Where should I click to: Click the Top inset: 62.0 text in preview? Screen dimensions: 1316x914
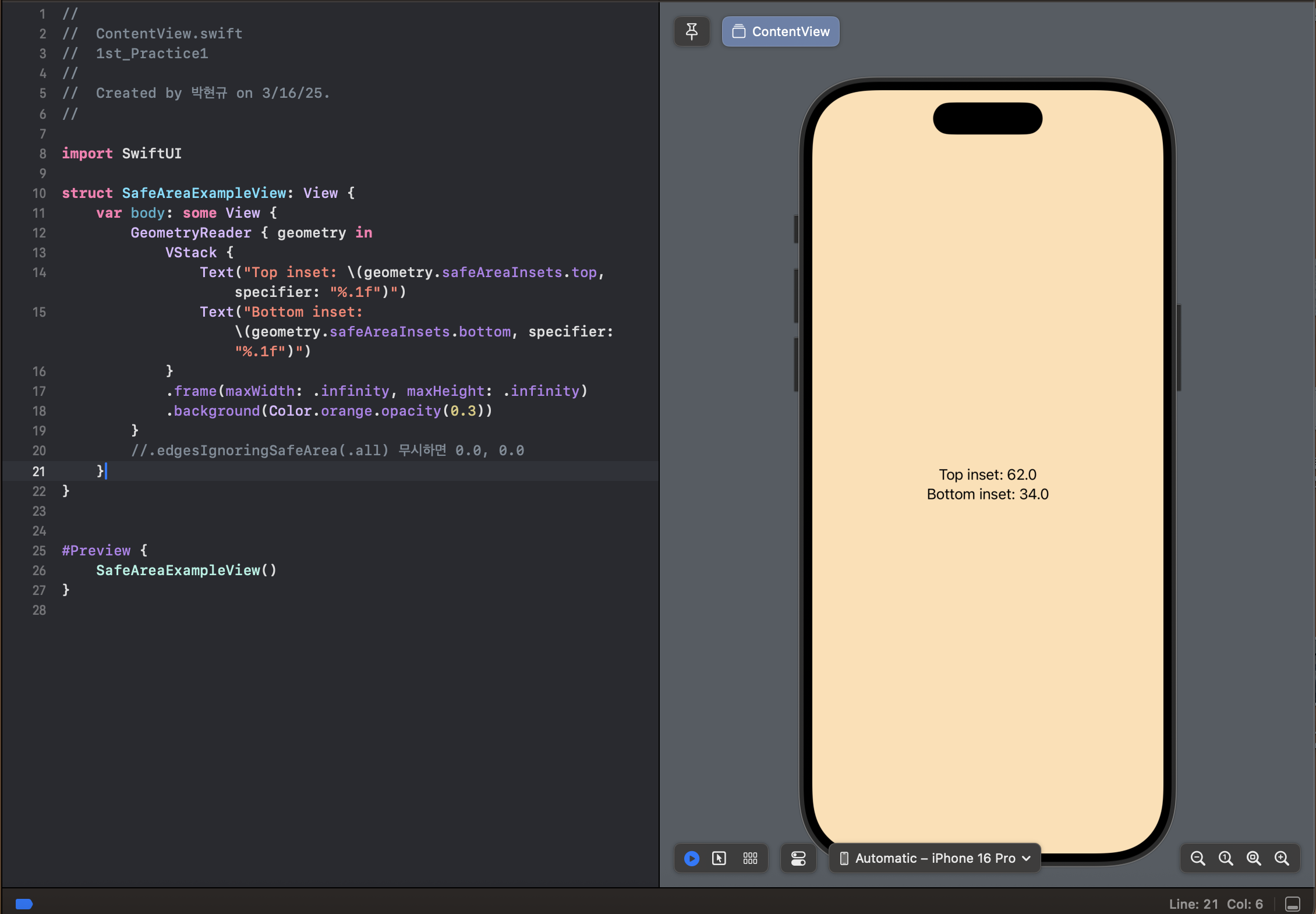pyautogui.click(x=988, y=474)
